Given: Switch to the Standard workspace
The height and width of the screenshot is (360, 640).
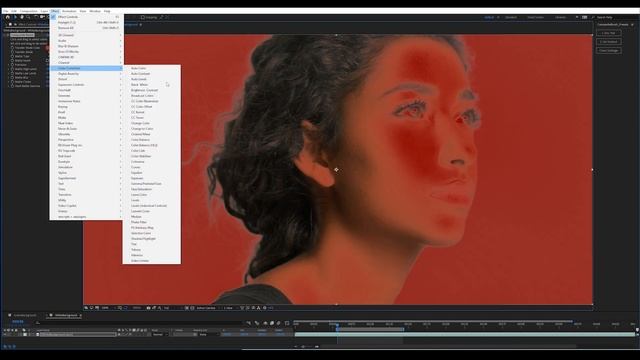Looking at the screenshot, I should tap(511, 18).
